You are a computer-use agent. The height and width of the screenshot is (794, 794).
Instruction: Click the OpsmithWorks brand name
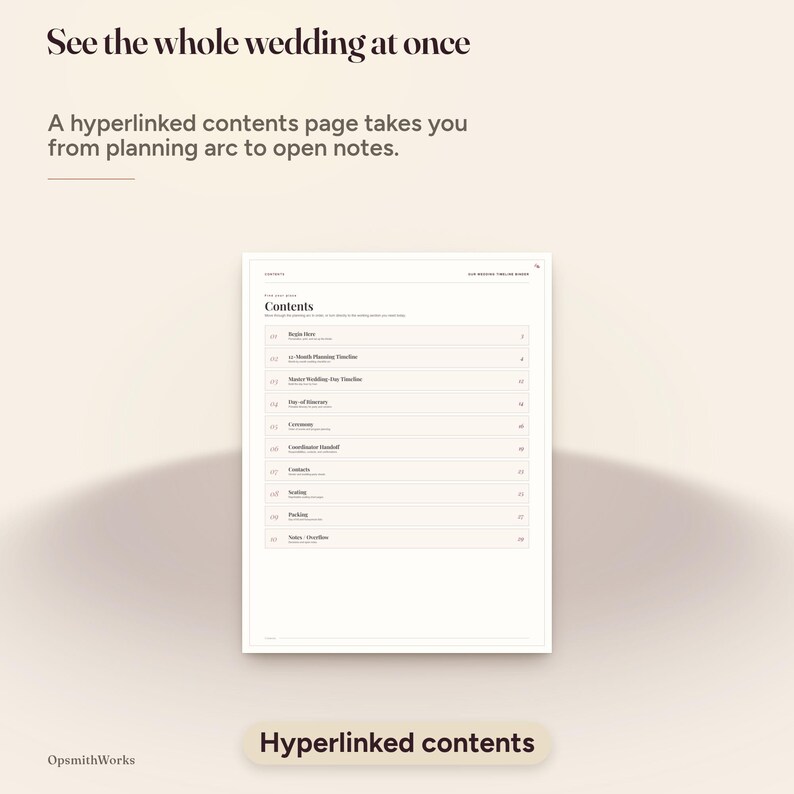click(x=91, y=760)
